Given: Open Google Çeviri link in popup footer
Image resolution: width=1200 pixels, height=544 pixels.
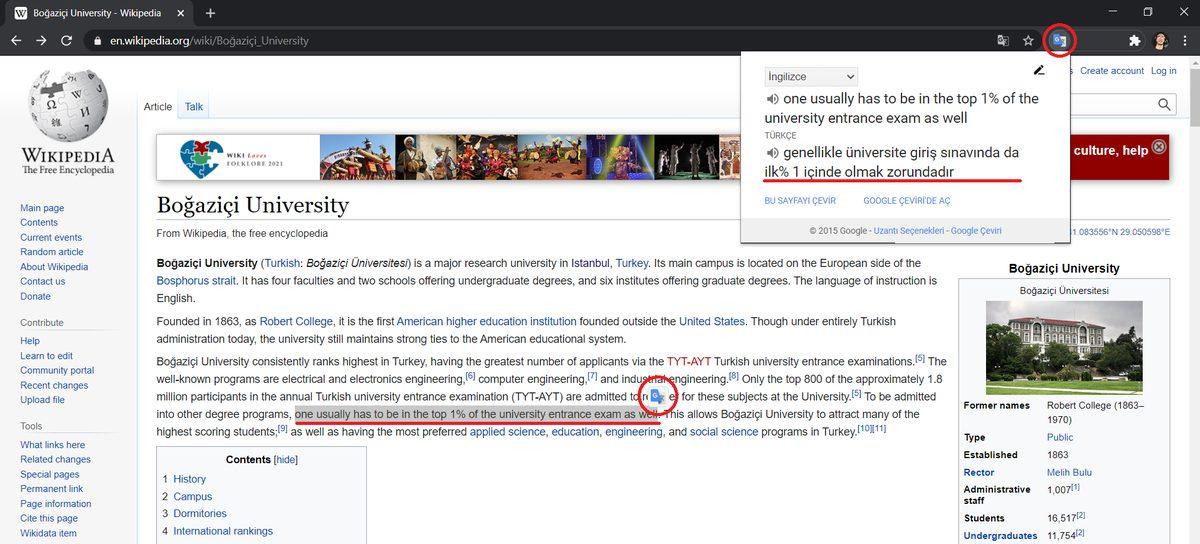Looking at the screenshot, I should (x=976, y=231).
